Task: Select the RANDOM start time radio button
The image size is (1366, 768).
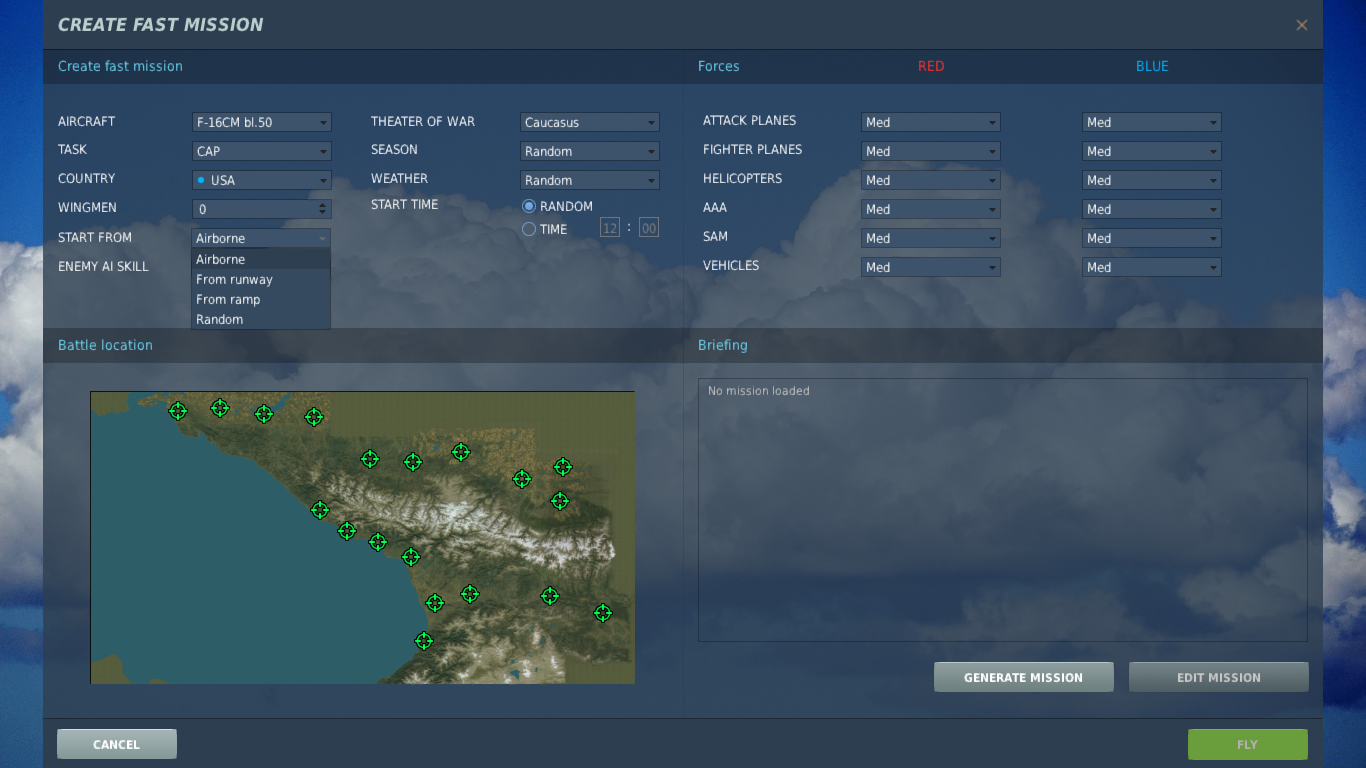Action: pos(529,206)
